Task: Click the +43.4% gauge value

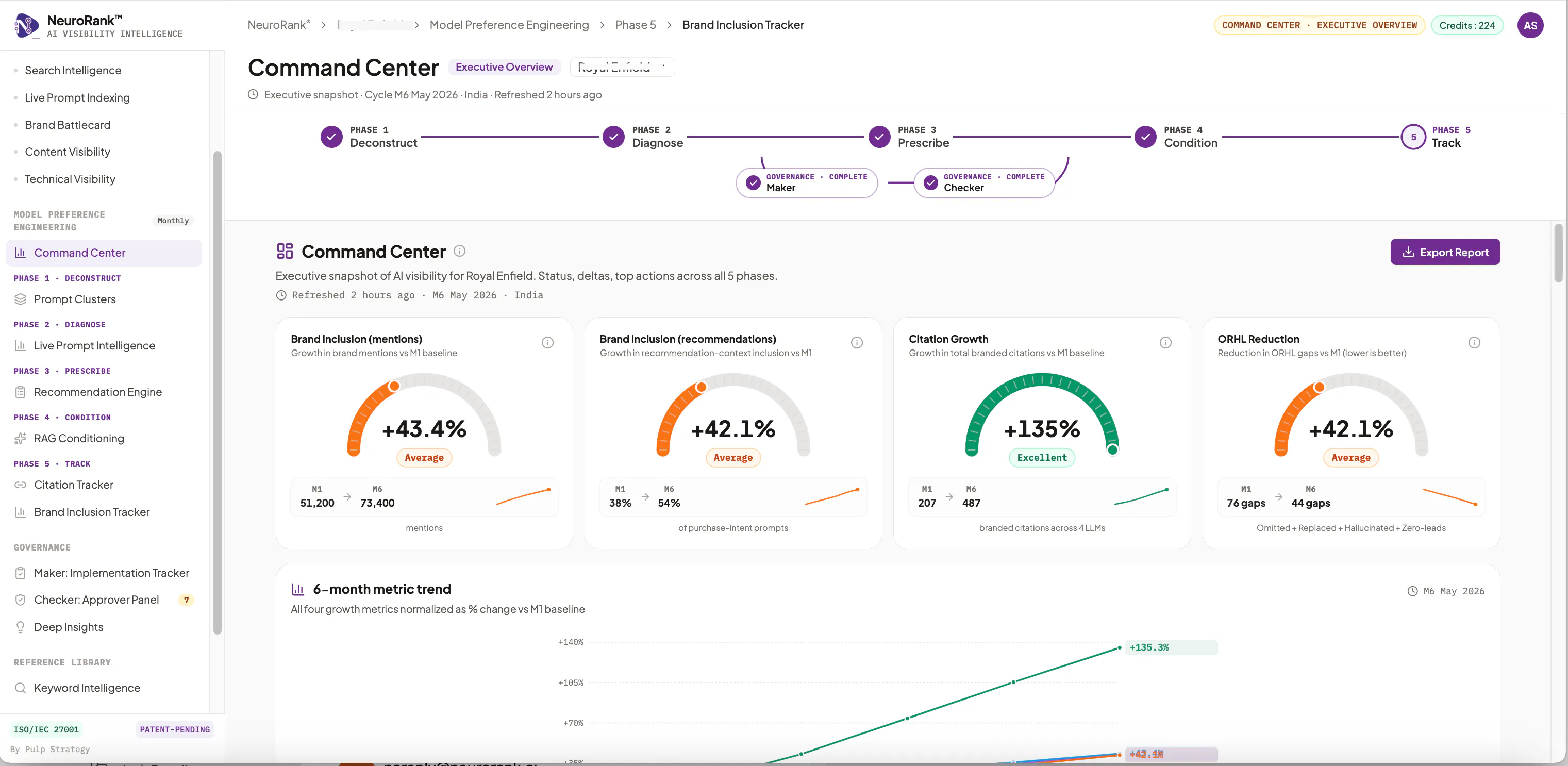Action: point(424,429)
